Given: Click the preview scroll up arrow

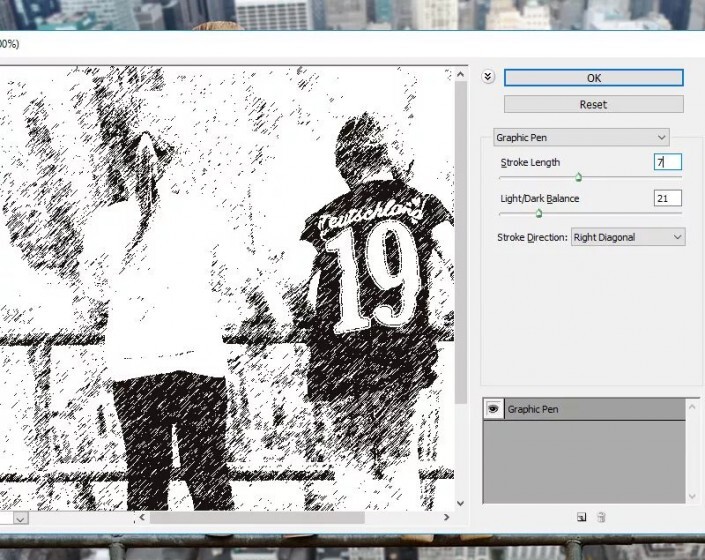Looking at the screenshot, I should (x=460, y=75).
